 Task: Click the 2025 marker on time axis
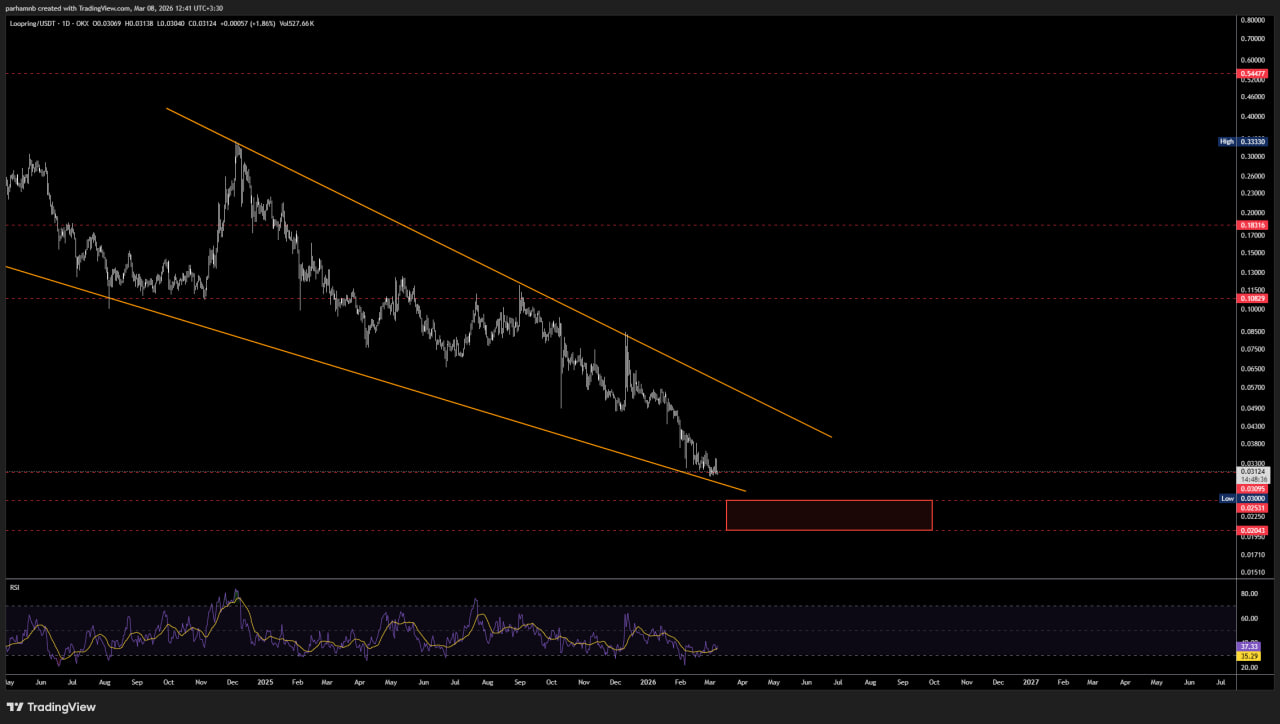[265, 682]
